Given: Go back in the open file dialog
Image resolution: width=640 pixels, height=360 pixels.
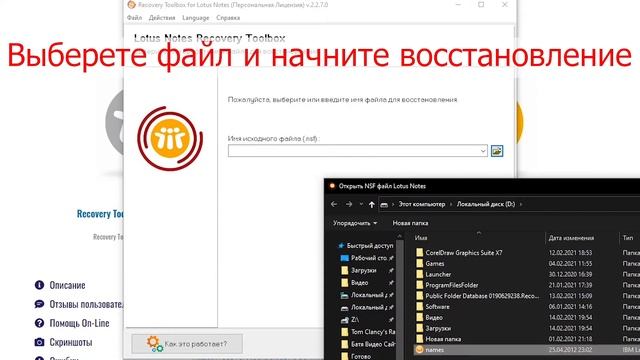Looking at the screenshot, I should (x=334, y=204).
